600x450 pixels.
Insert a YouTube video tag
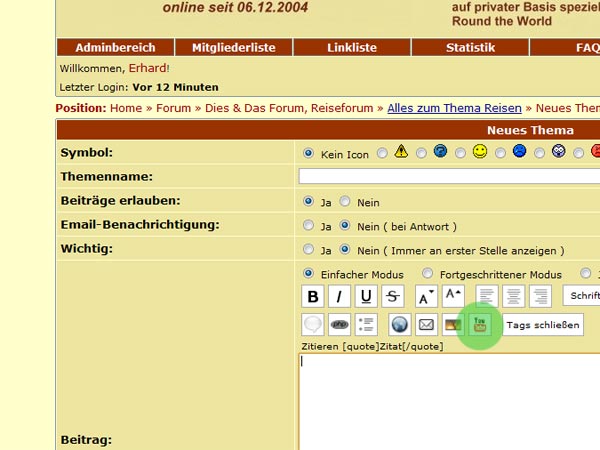click(x=480, y=324)
